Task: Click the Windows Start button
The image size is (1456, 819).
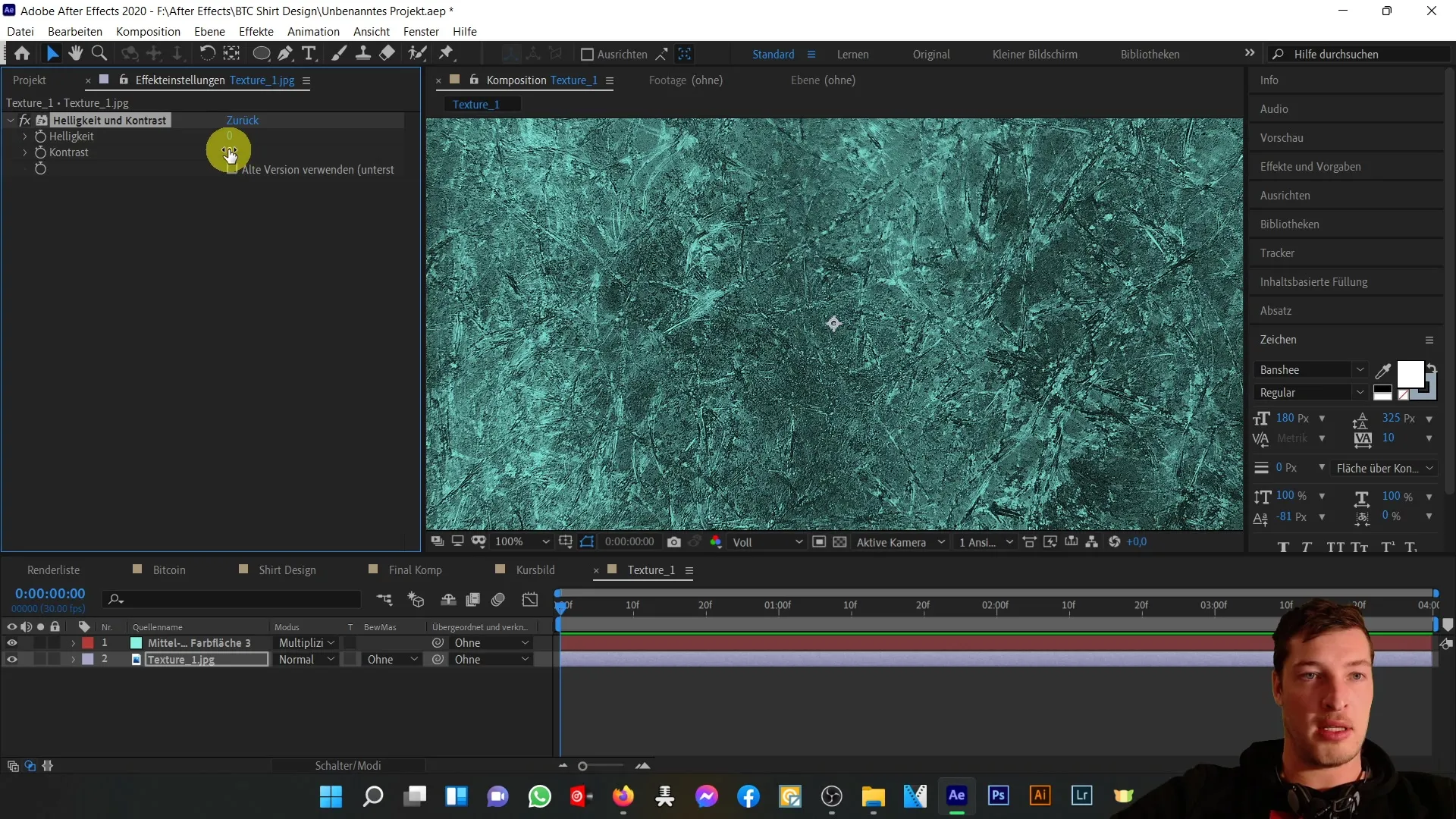Action: pyautogui.click(x=331, y=796)
